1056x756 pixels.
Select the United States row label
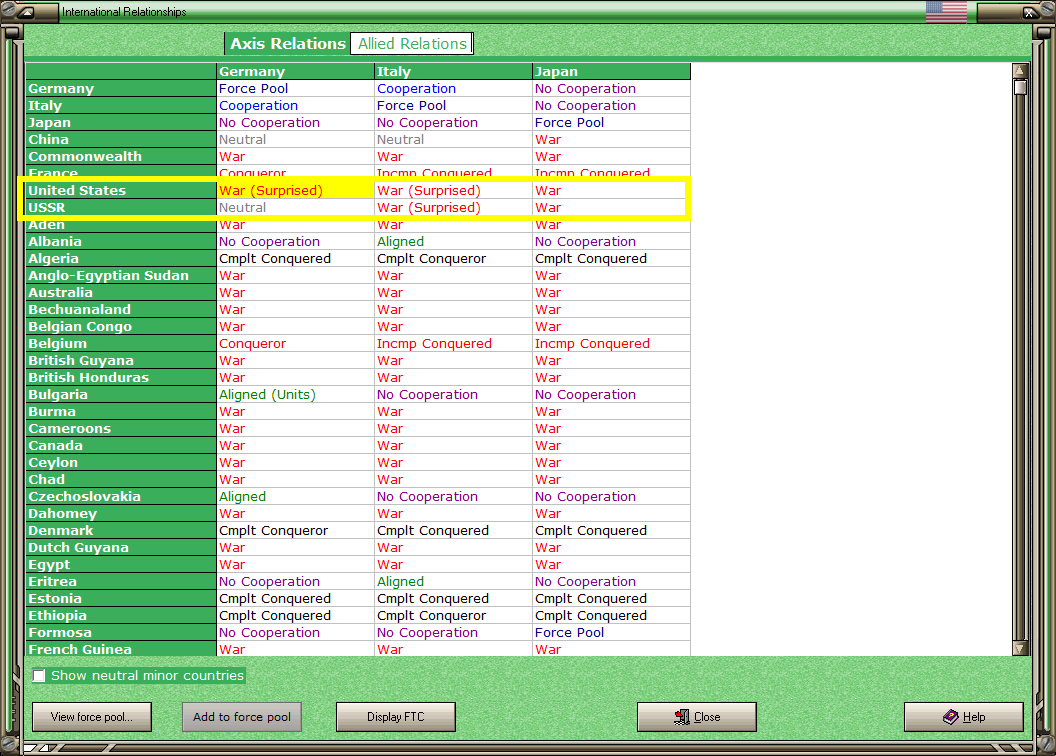pyautogui.click(x=121, y=191)
